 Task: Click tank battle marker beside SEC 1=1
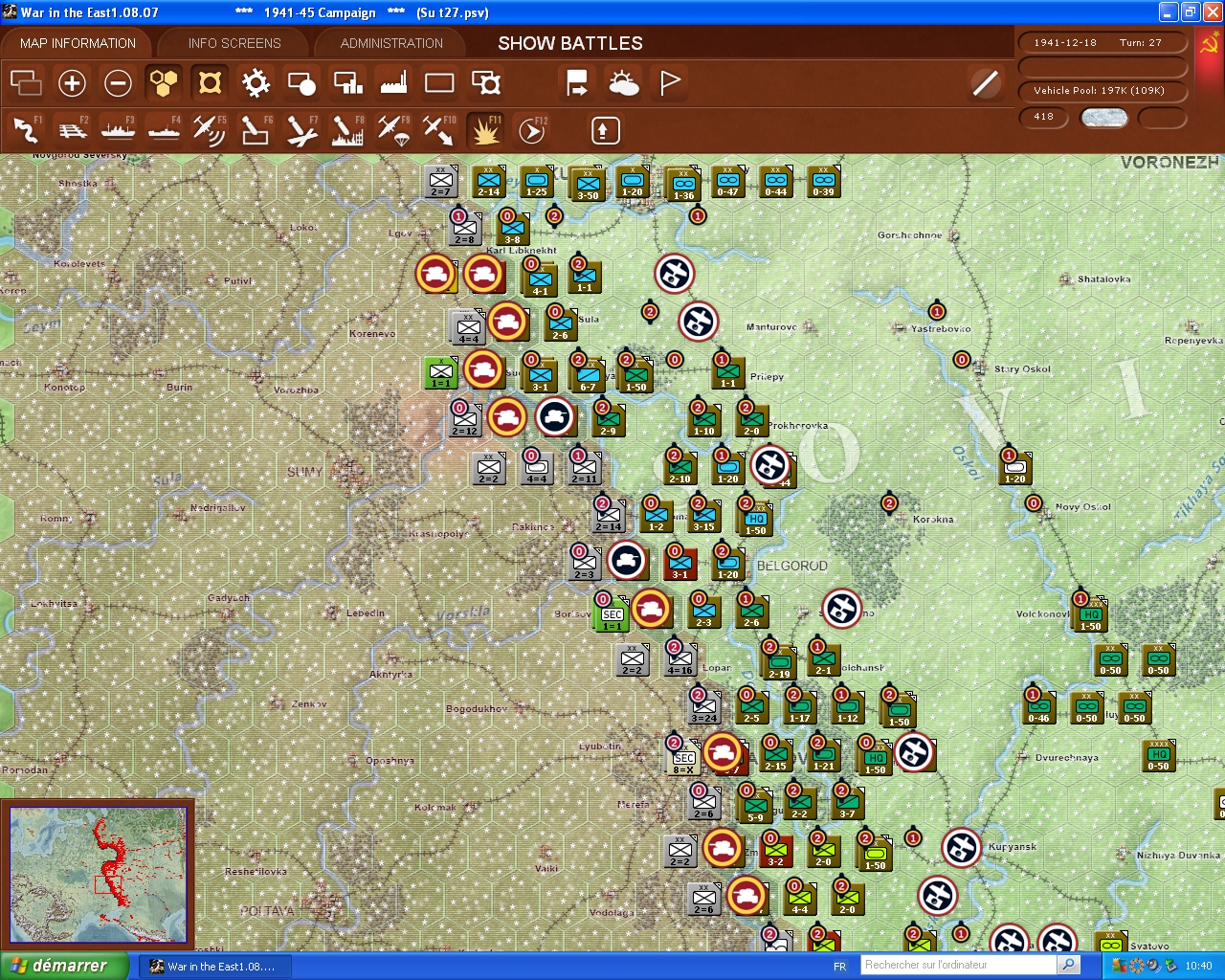[652, 609]
